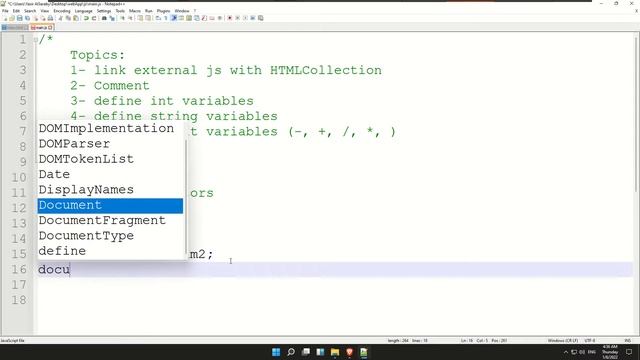Open the Encoding menu
The width and height of the screenshot is (640, 360).
[62, 11]
